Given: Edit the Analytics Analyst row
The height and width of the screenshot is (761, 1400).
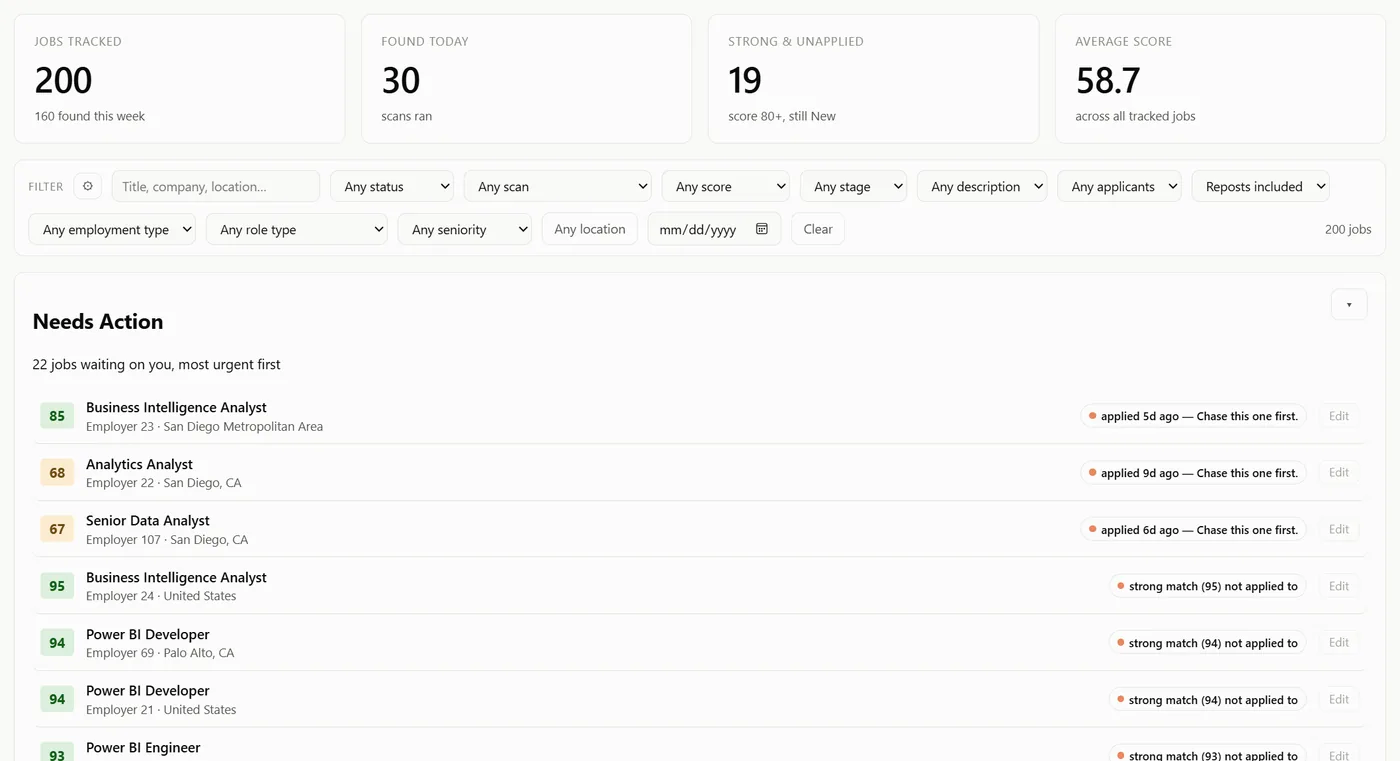Looking at the screenshot, I should 1339,473.
